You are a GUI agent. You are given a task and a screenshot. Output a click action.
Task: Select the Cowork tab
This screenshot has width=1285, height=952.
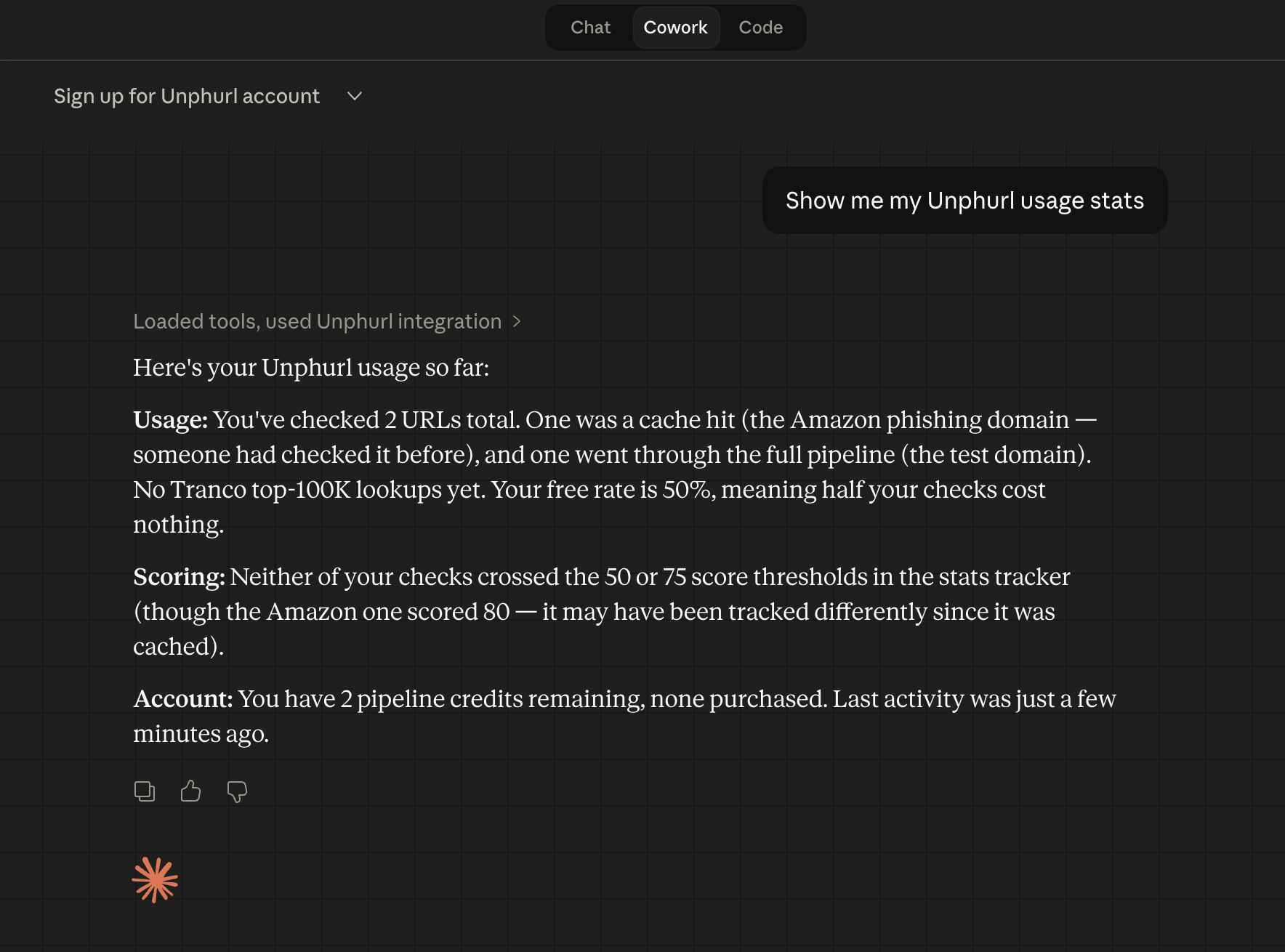676,28
